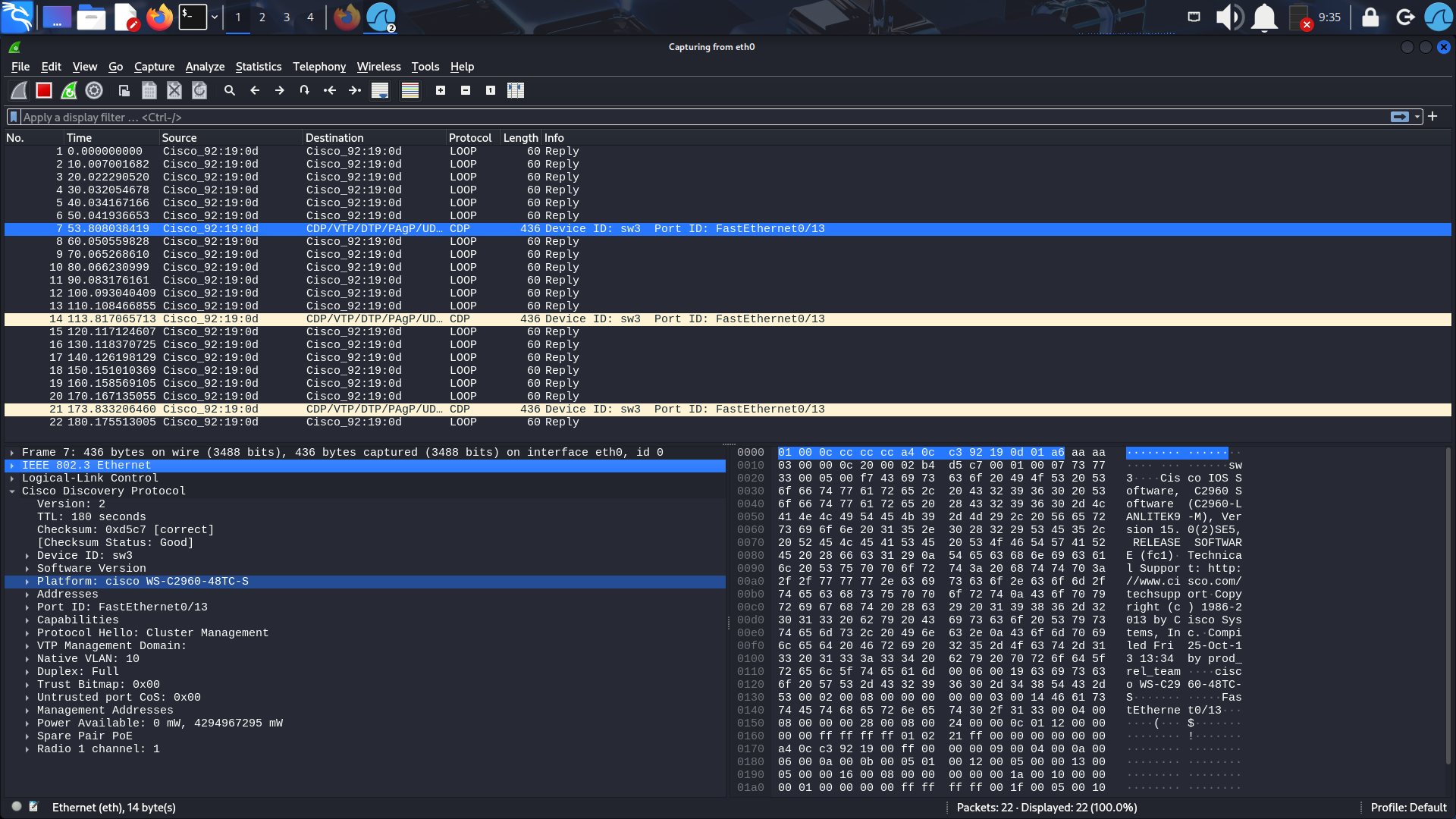Save this capture file icon

pos(149,90)
